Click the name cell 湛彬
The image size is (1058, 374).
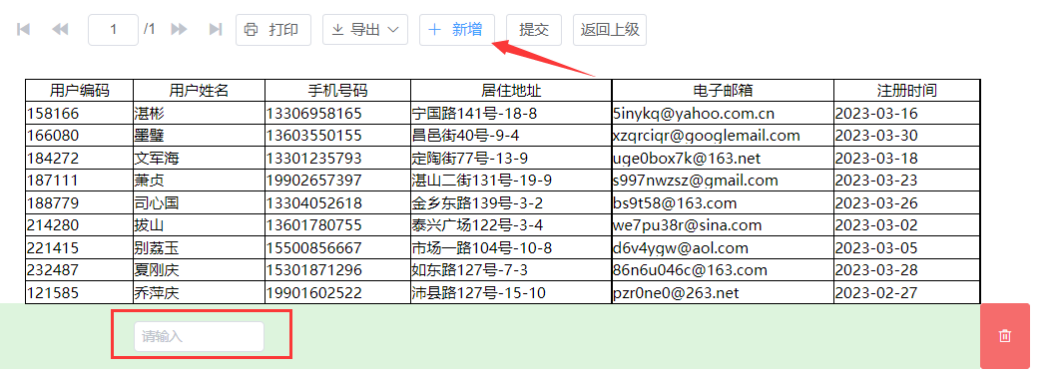click(x=199, y=113)
